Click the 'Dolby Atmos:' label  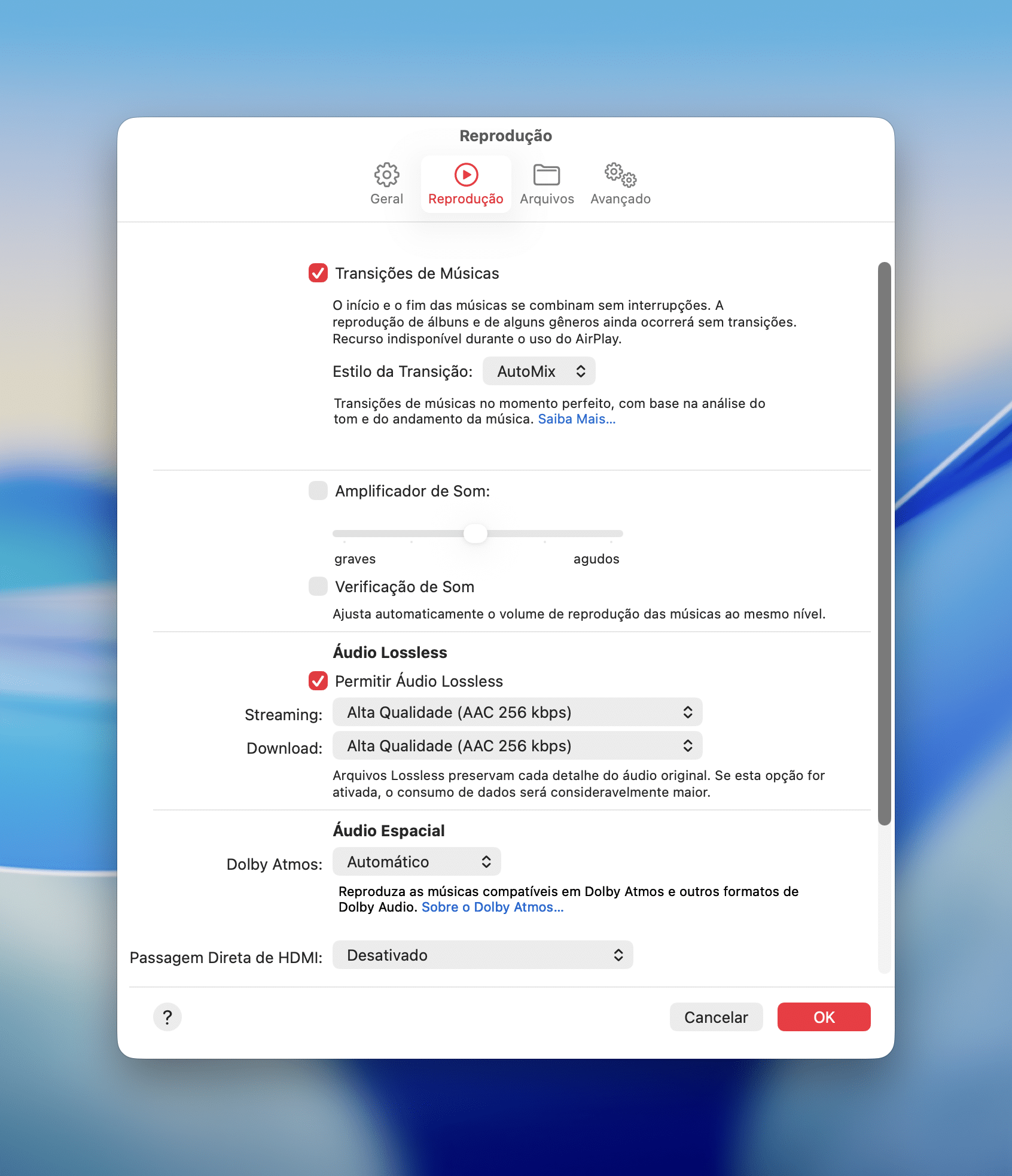coord(275,864)
